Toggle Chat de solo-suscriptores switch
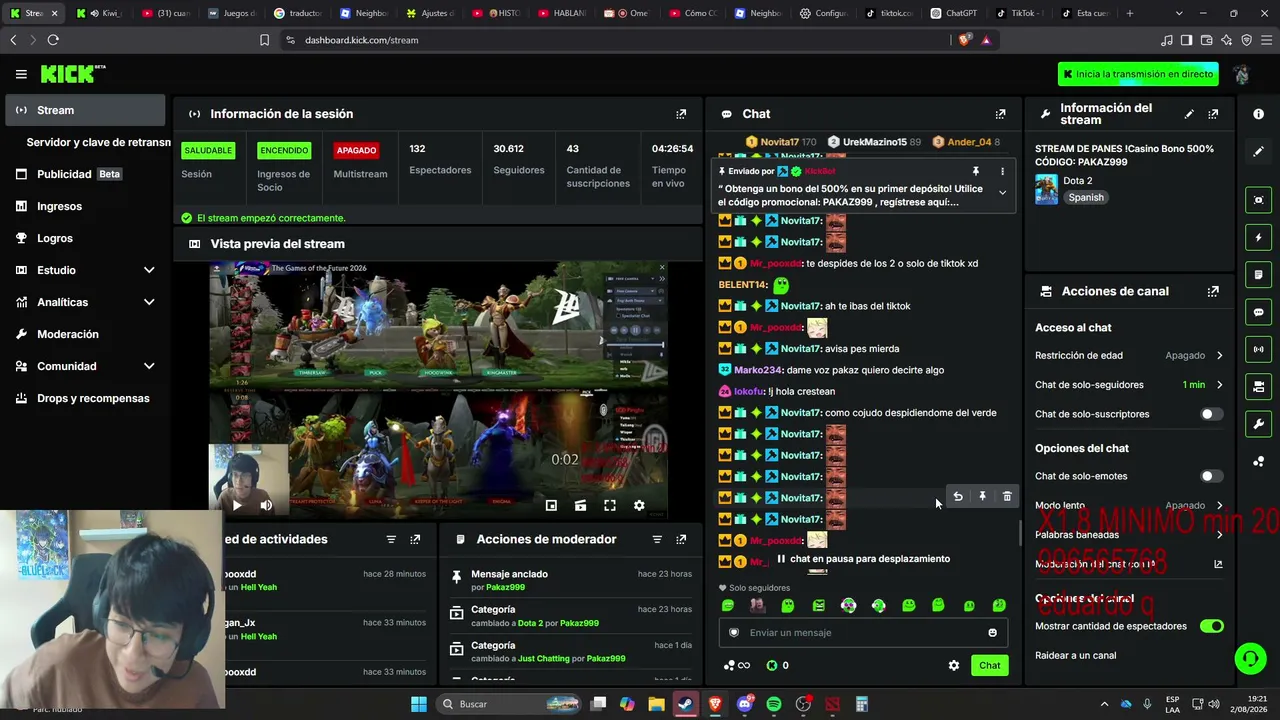 [1211, 414]
